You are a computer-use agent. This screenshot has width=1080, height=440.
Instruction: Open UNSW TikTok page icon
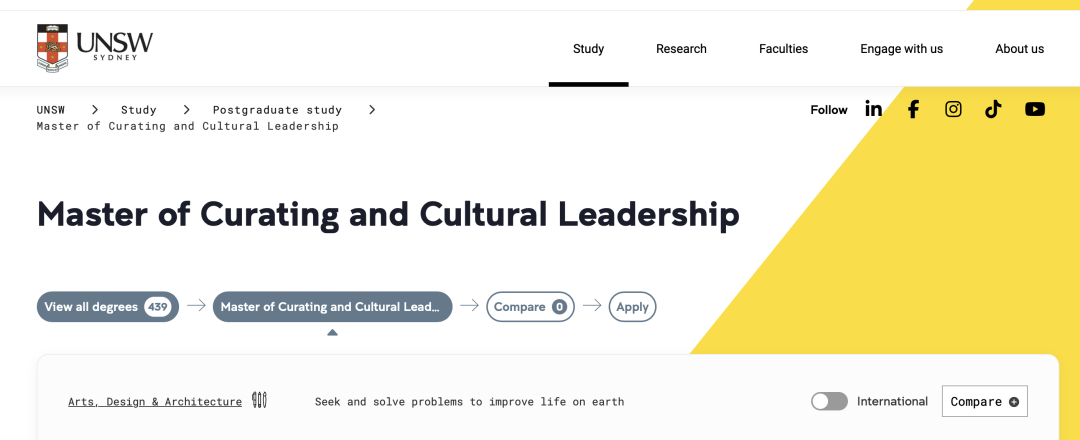tap(993, 109)
